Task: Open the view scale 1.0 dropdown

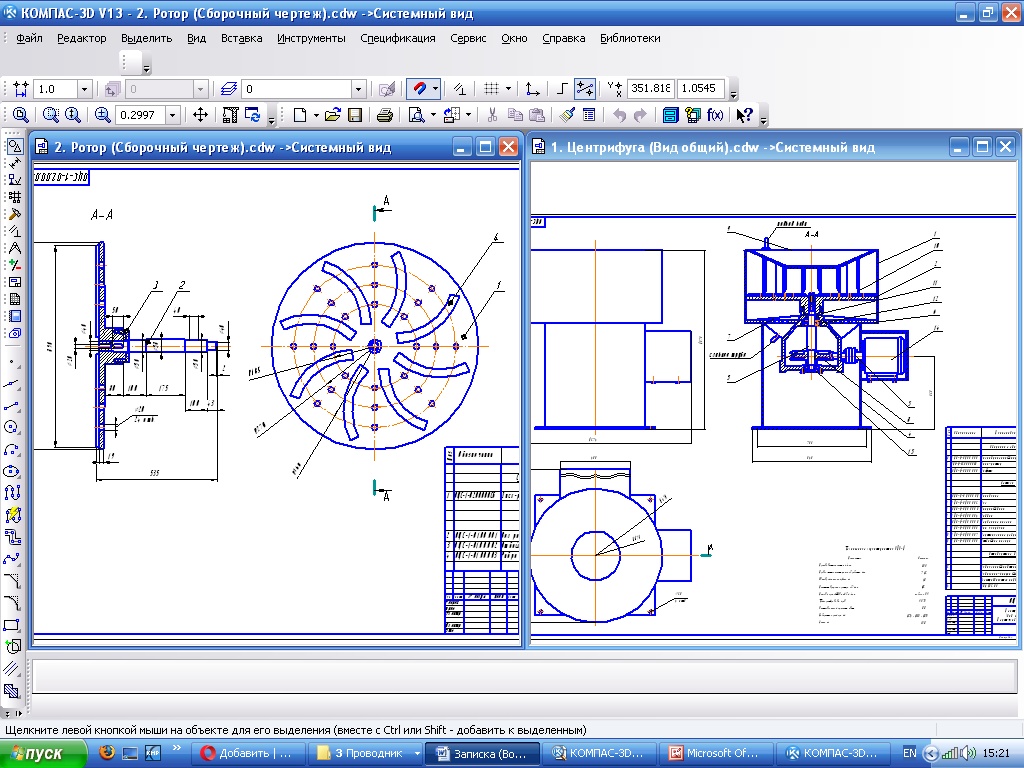Action: tap(84, 89)
